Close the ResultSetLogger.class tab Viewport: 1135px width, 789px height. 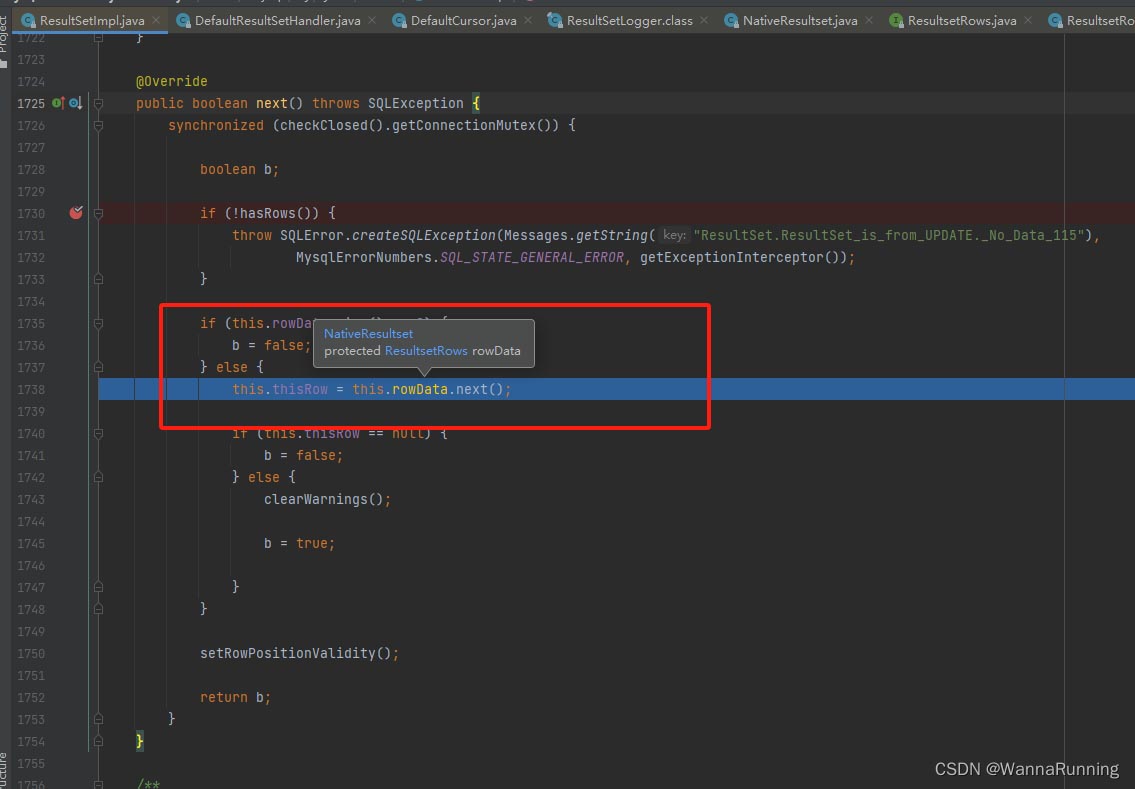(x=704, y=20)
